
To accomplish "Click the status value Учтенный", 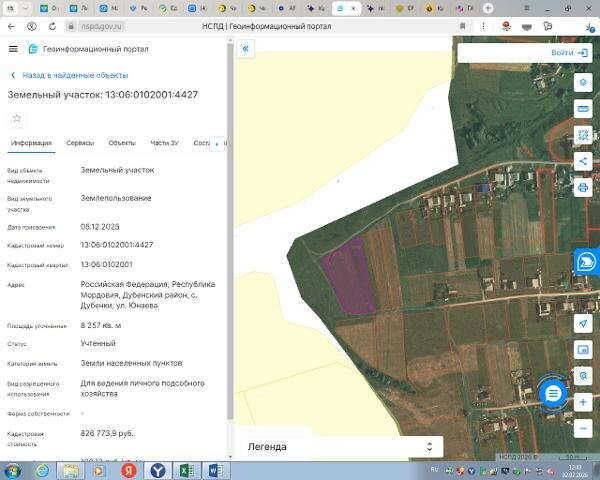I will (98, 343).
